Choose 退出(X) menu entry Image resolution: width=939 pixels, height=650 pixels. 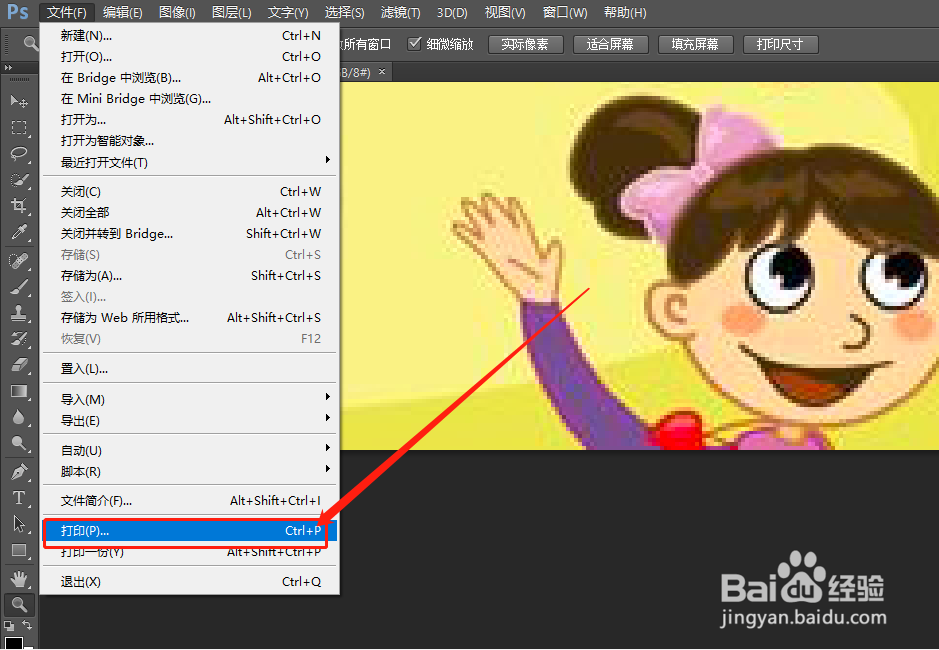[189, 581]
